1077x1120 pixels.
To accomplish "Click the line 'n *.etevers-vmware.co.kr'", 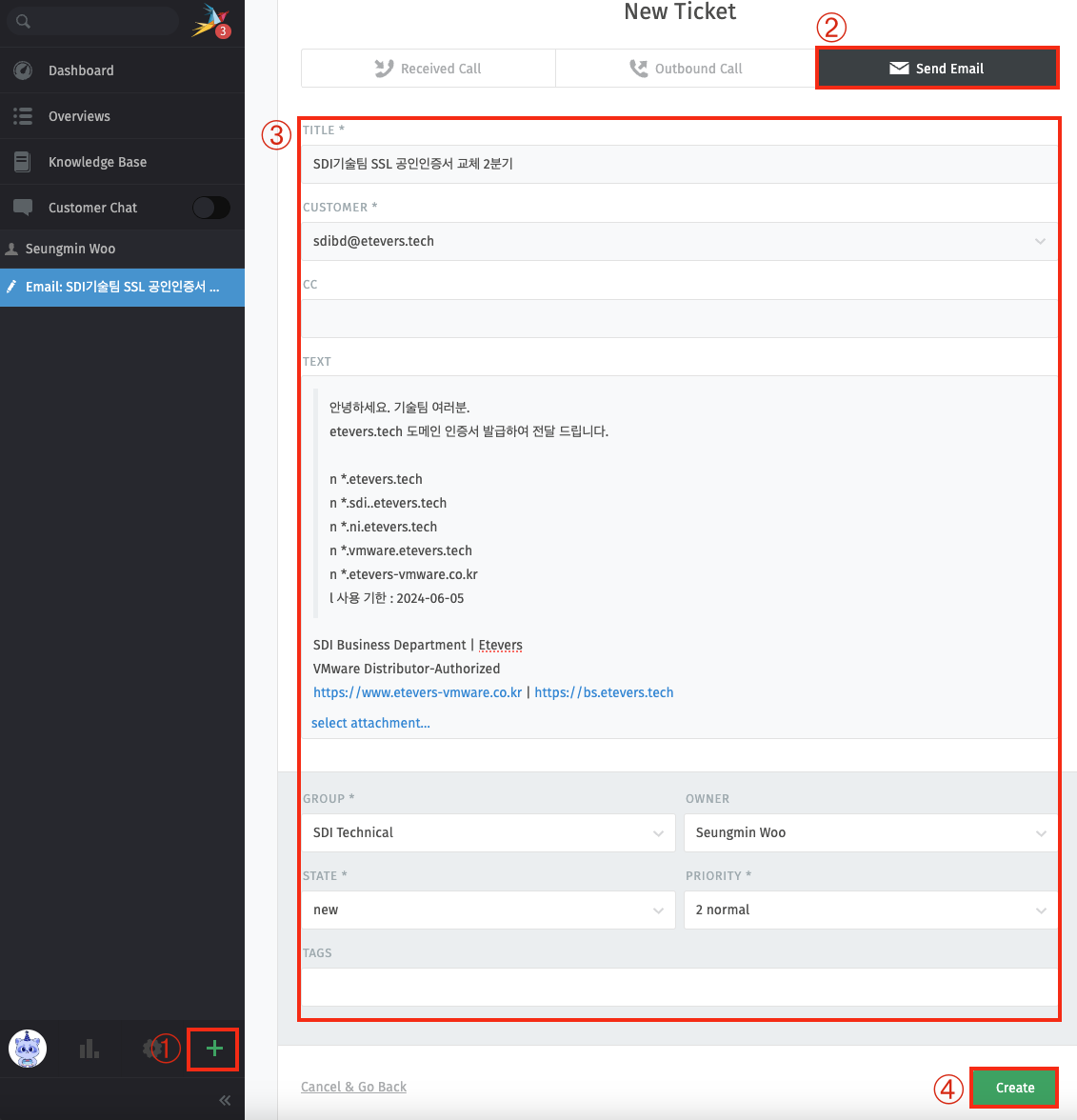I will click(404, 574).
